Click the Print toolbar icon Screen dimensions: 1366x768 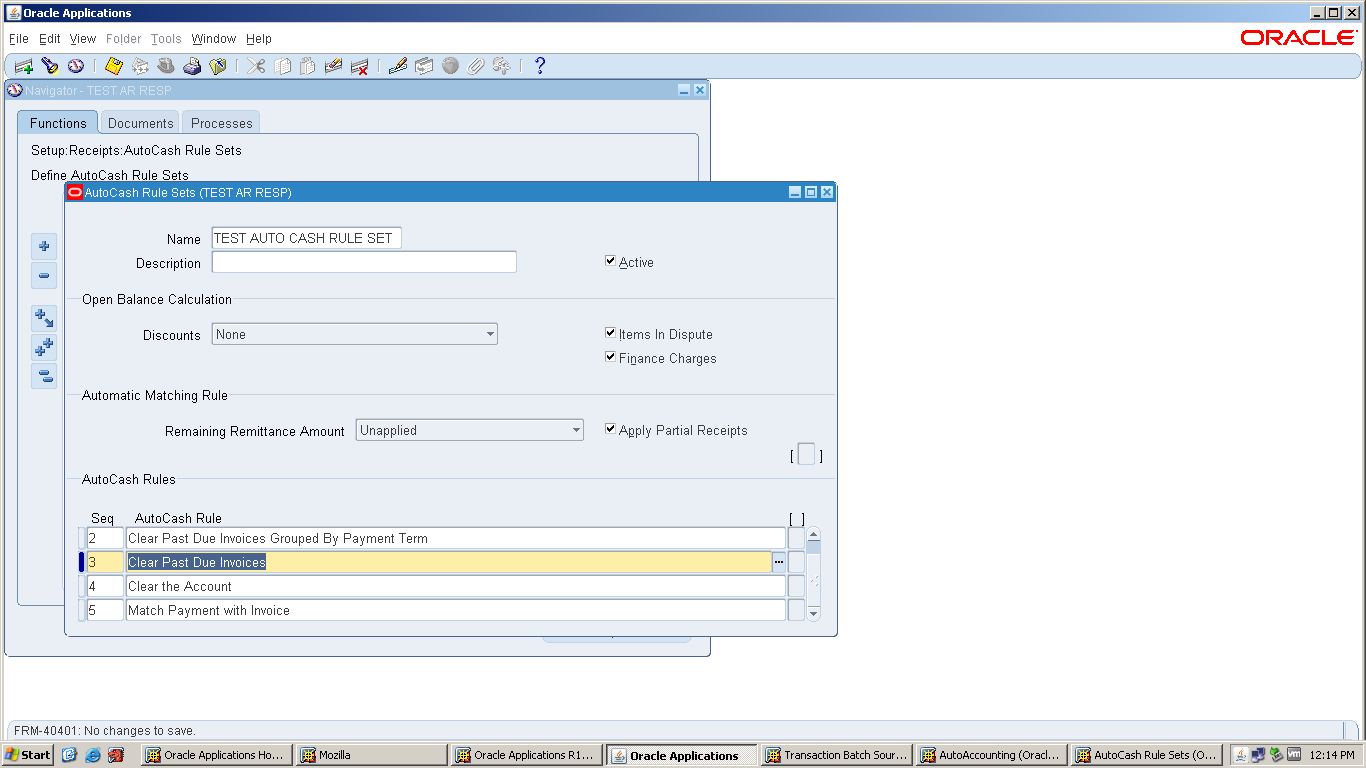[192, 66]
